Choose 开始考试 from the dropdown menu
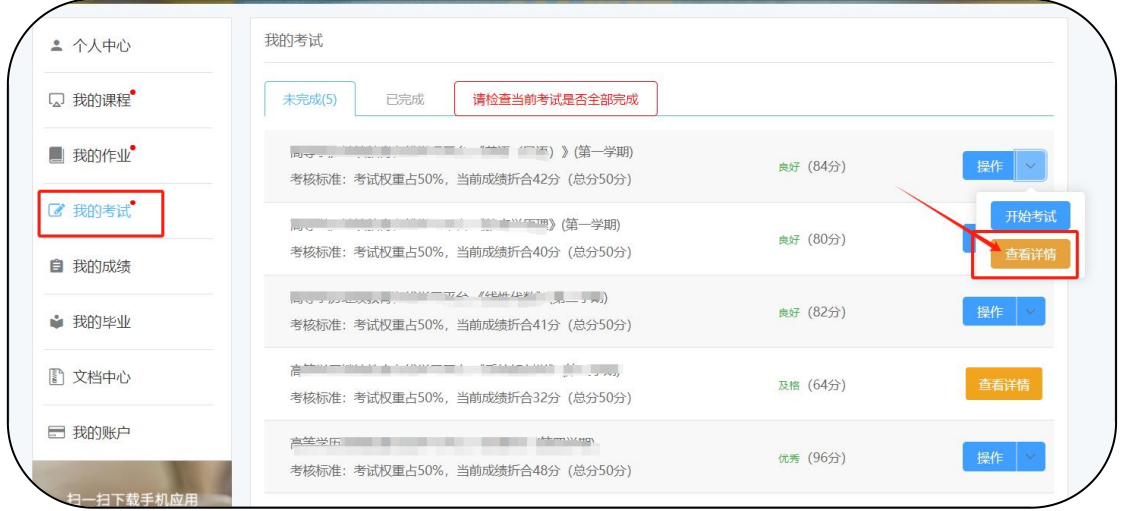 (1030, 216)
